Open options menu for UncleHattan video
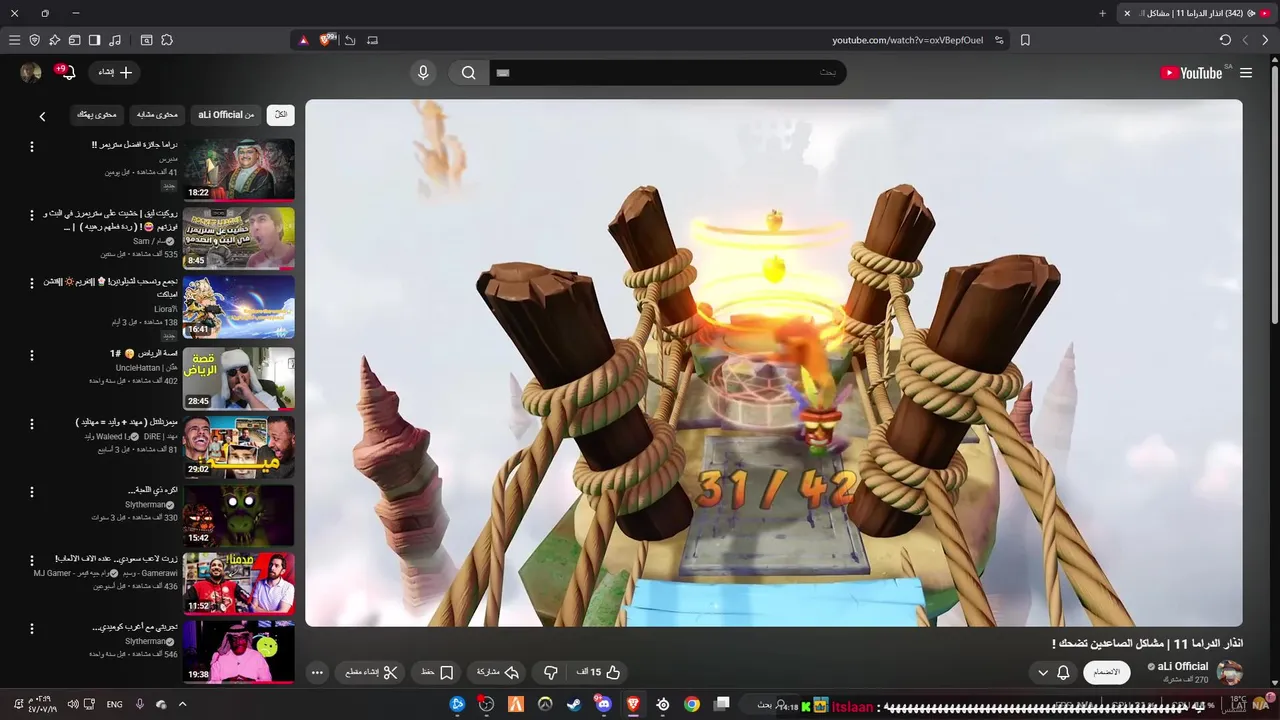 tap(31, 355)
